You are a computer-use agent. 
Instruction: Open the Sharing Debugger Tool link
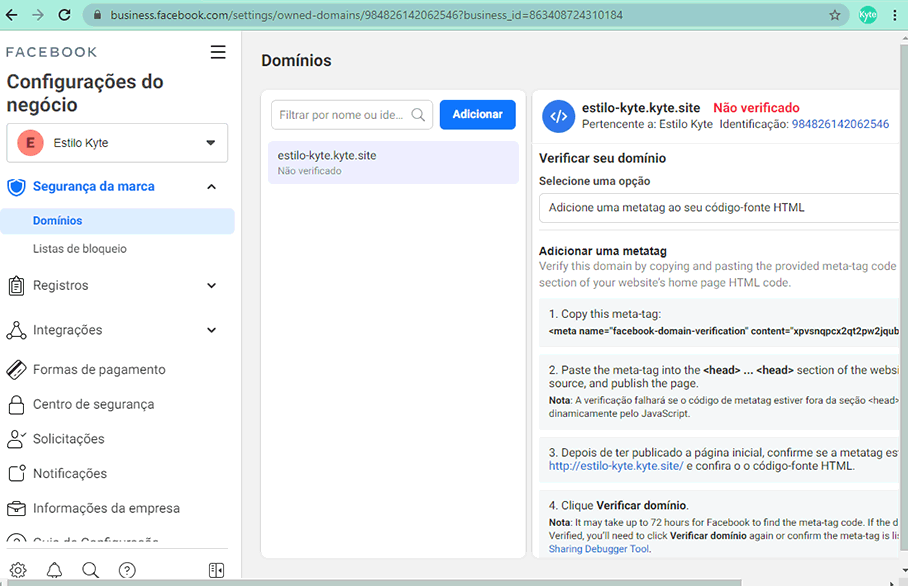[x=599, y=549]
